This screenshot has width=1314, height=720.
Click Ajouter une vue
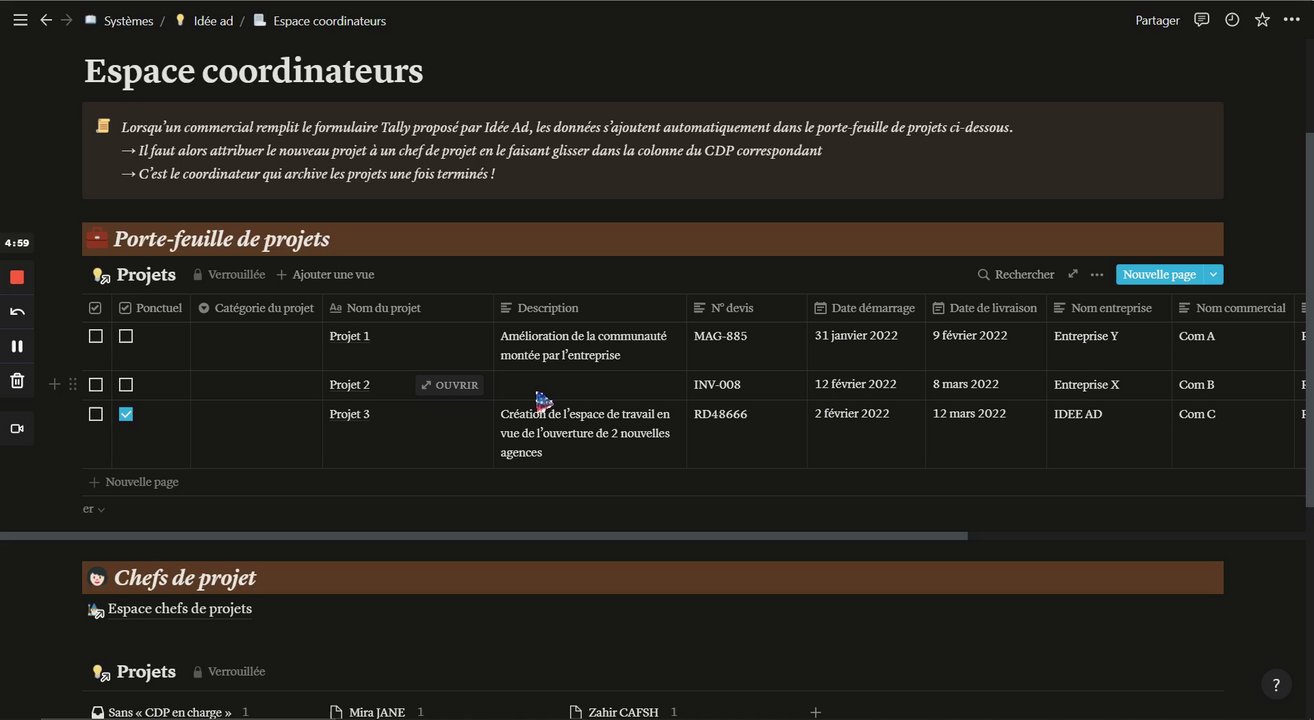tap(325, 274)
